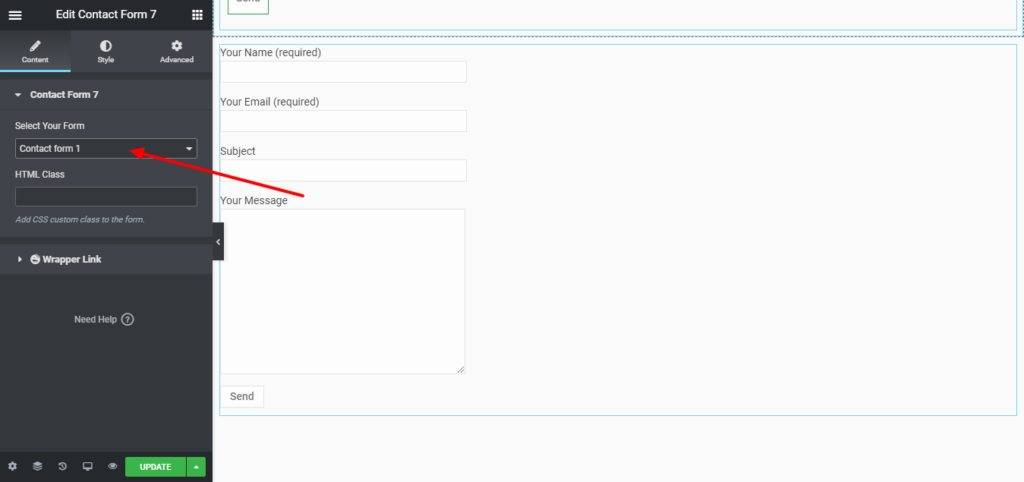
Task: Switch to the Style tab
Action: 106,52
